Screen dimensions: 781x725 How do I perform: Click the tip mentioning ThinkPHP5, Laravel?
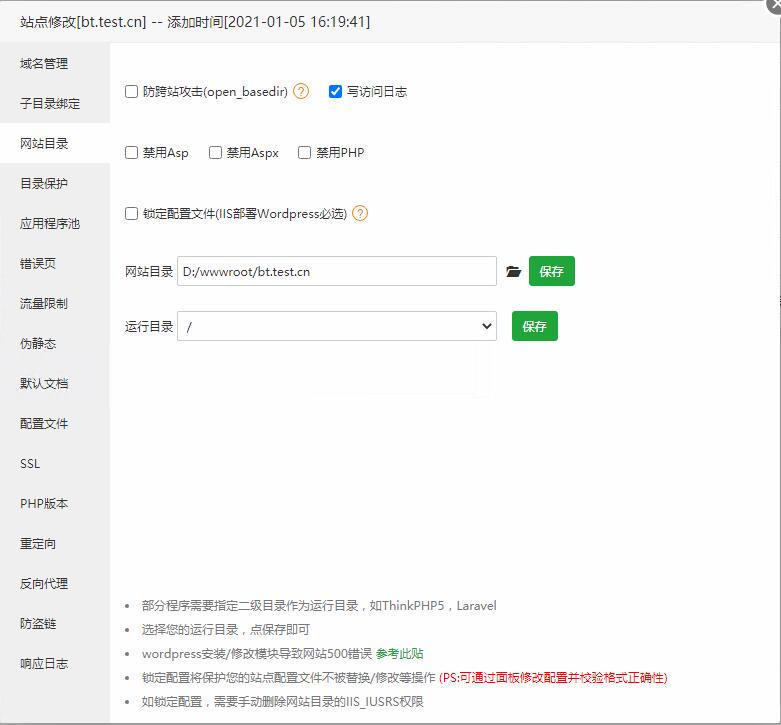point(319,605)
